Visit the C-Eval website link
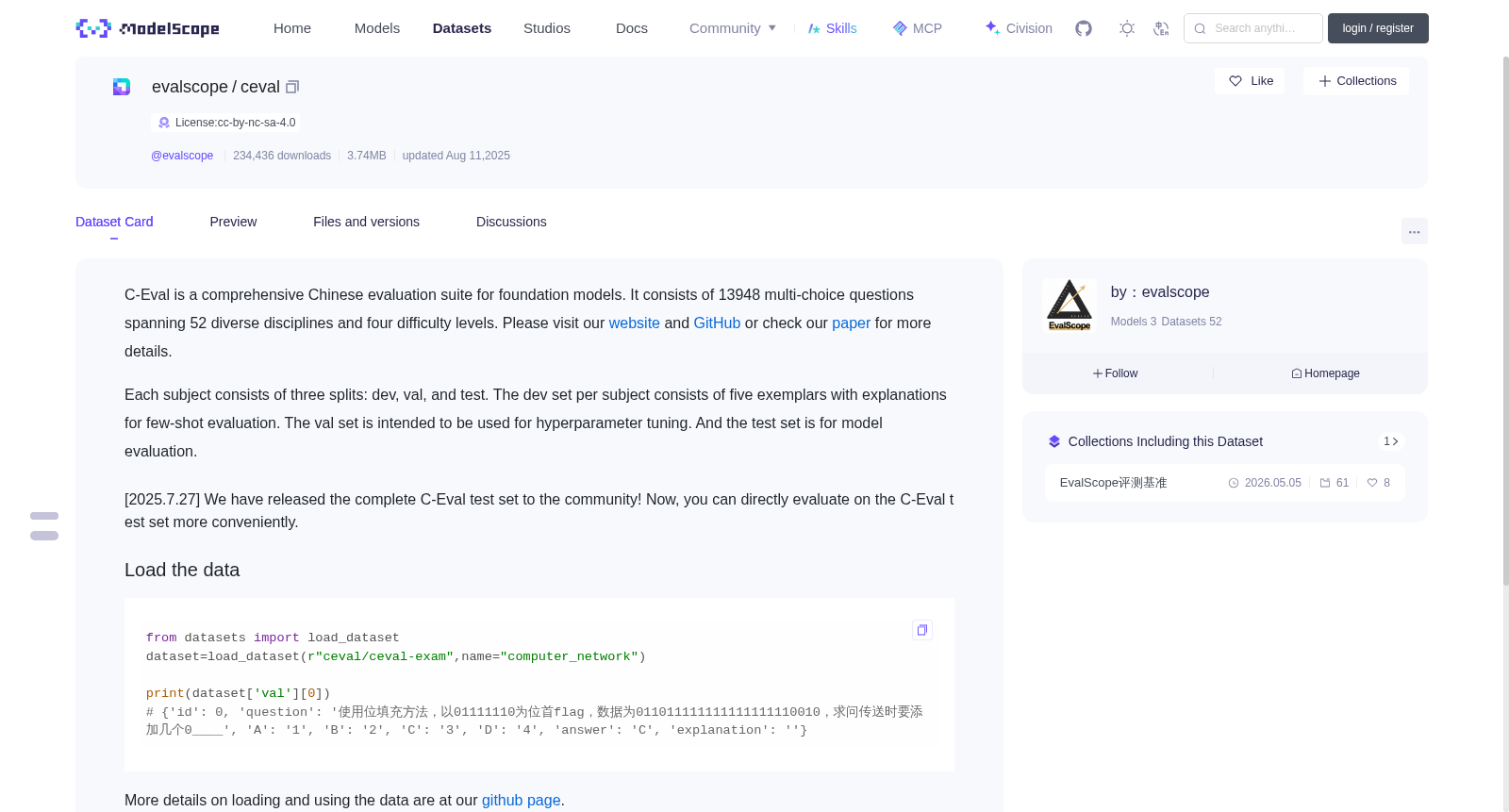 [635, 323]
